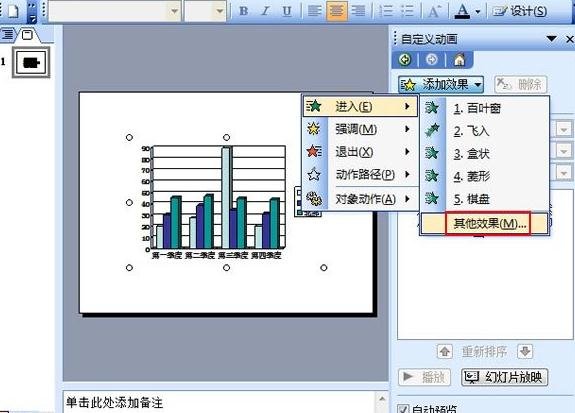Choose 其他效果(M)... from submenu
575x413 pixels.
[x=489, y=223]
